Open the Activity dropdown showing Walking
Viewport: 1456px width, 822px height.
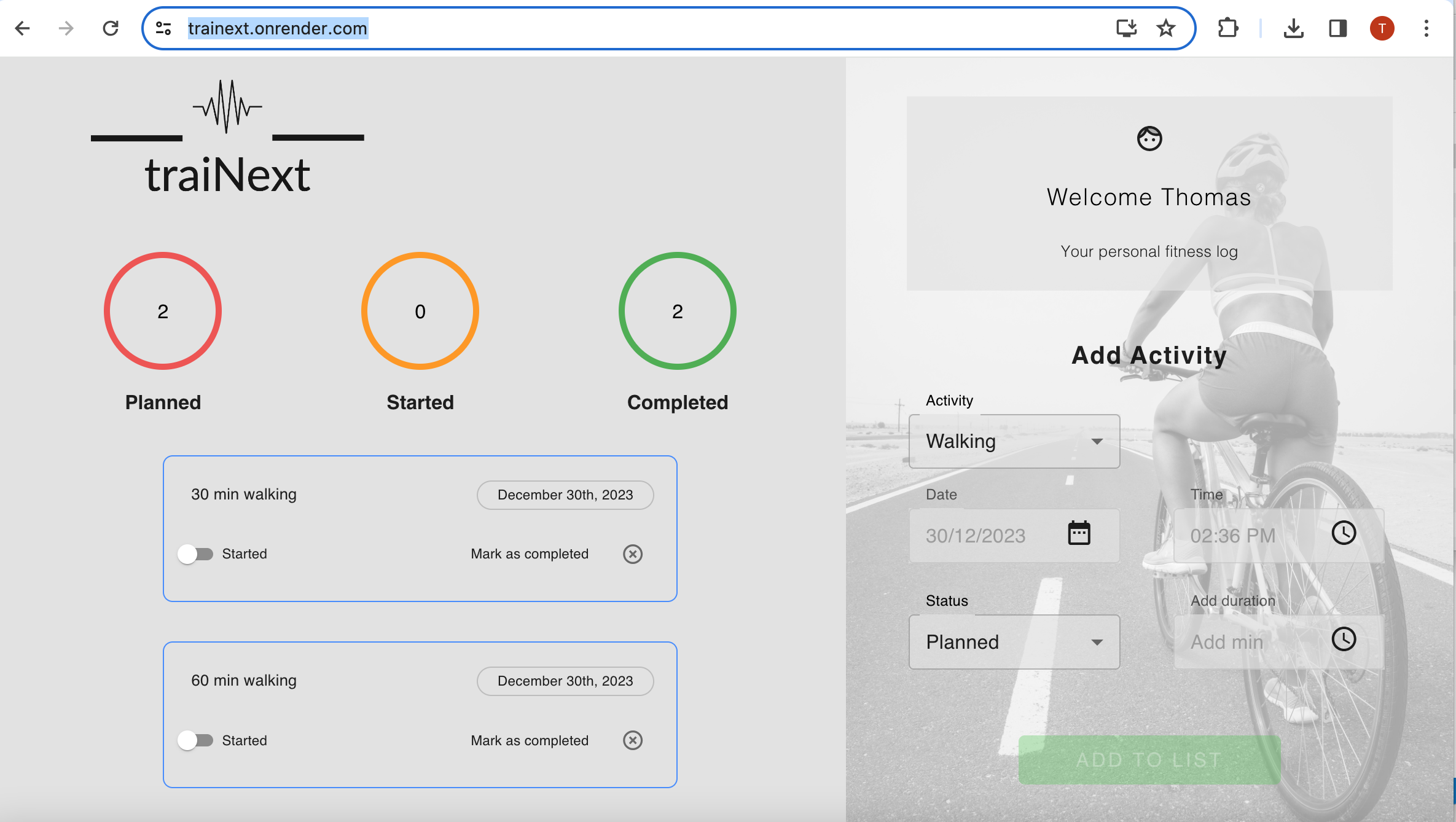click(1014, 441)
